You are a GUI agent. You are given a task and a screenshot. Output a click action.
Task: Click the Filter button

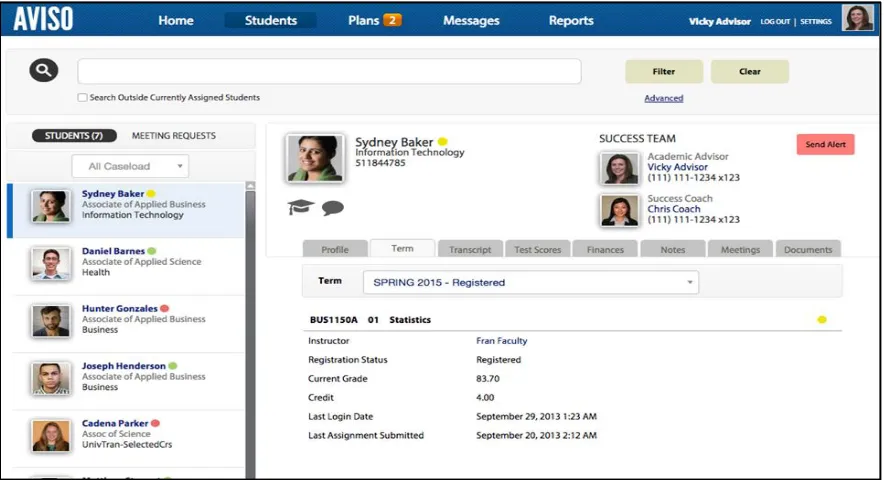pyautogui.click(x=664, y=72)
